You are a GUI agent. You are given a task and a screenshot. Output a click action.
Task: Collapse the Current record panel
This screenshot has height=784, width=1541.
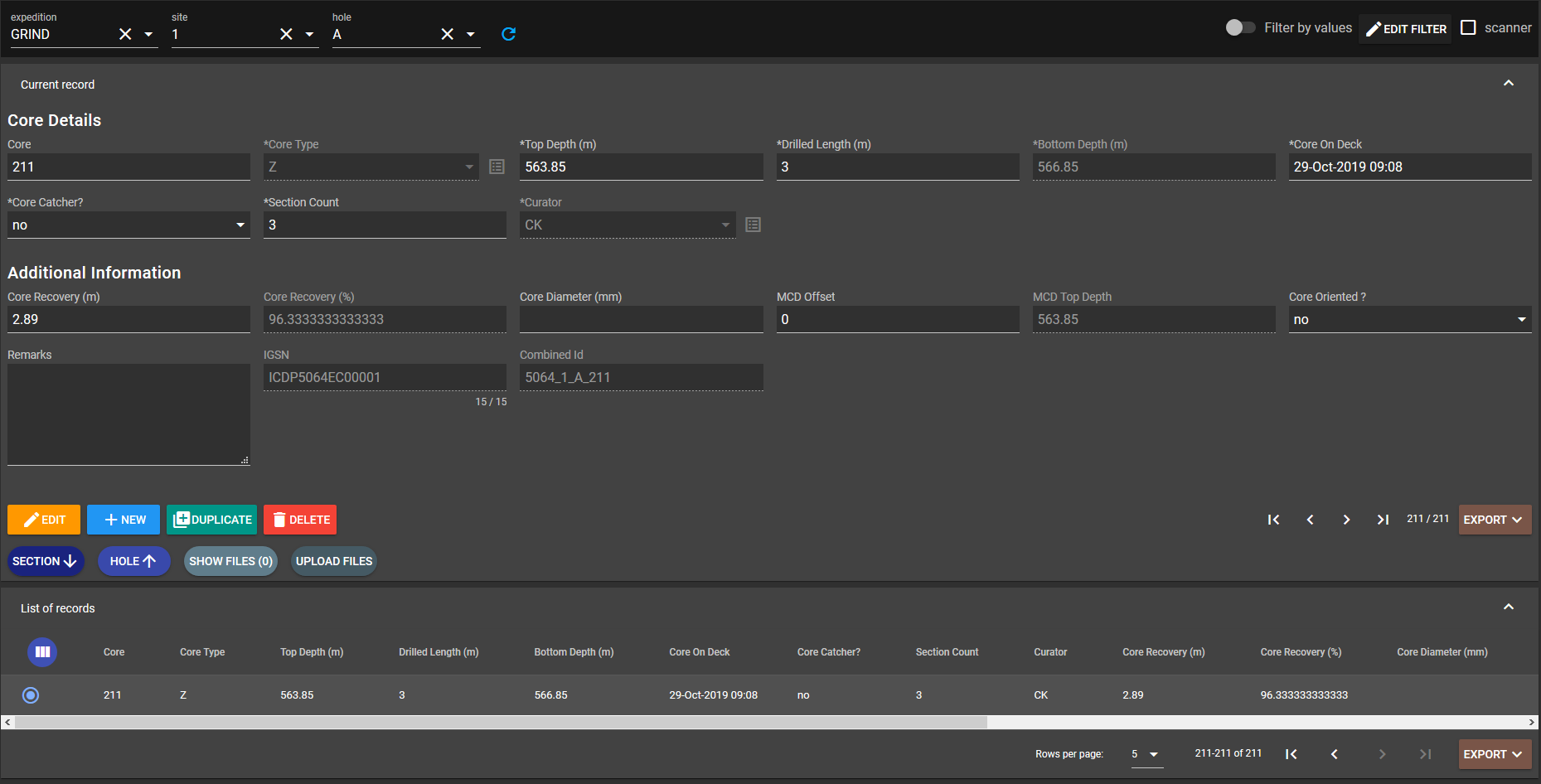(1509, 83)
